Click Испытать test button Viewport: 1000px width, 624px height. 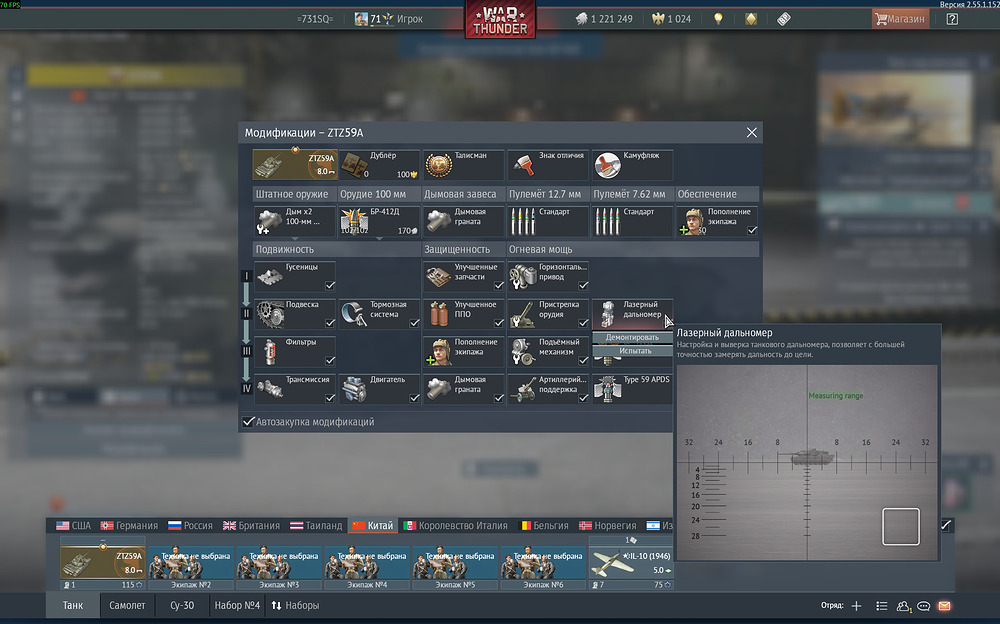pos(632,351)
